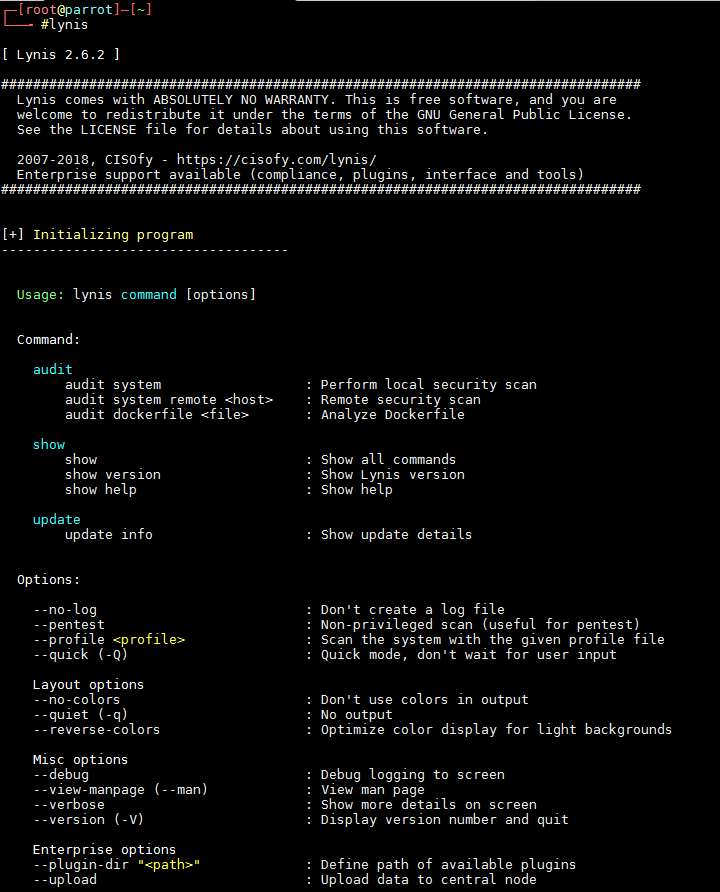This screenshot has width=720, height=892.
Task: Click 'ABSOLUTELY NO WARRANTY' notice line
Action: coord(317,100)
